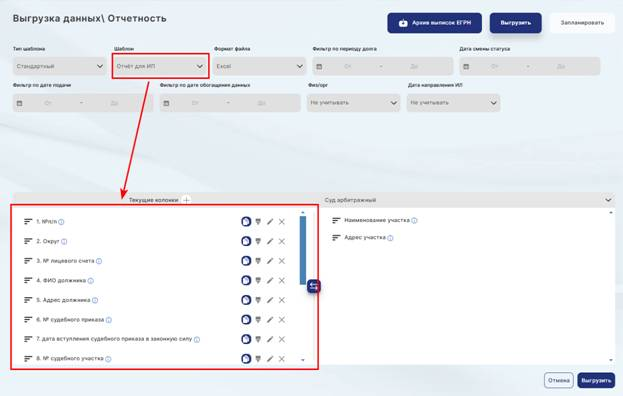
Task: Click info icon beside 'Адрес участка'
Action: click(390, 238)
